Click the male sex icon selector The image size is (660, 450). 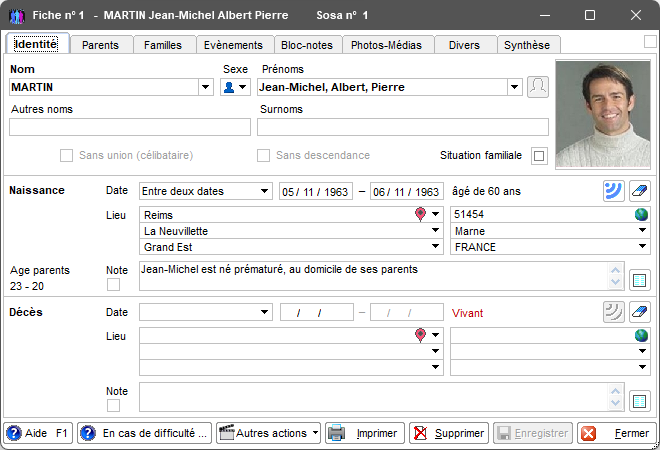pyautogui.click(x=235, y=87)
